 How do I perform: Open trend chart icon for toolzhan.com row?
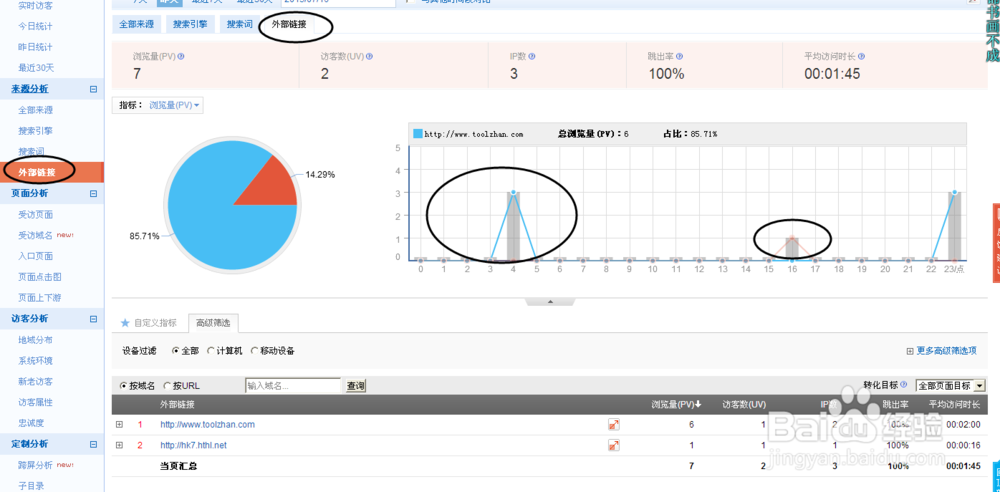[614, 425]
